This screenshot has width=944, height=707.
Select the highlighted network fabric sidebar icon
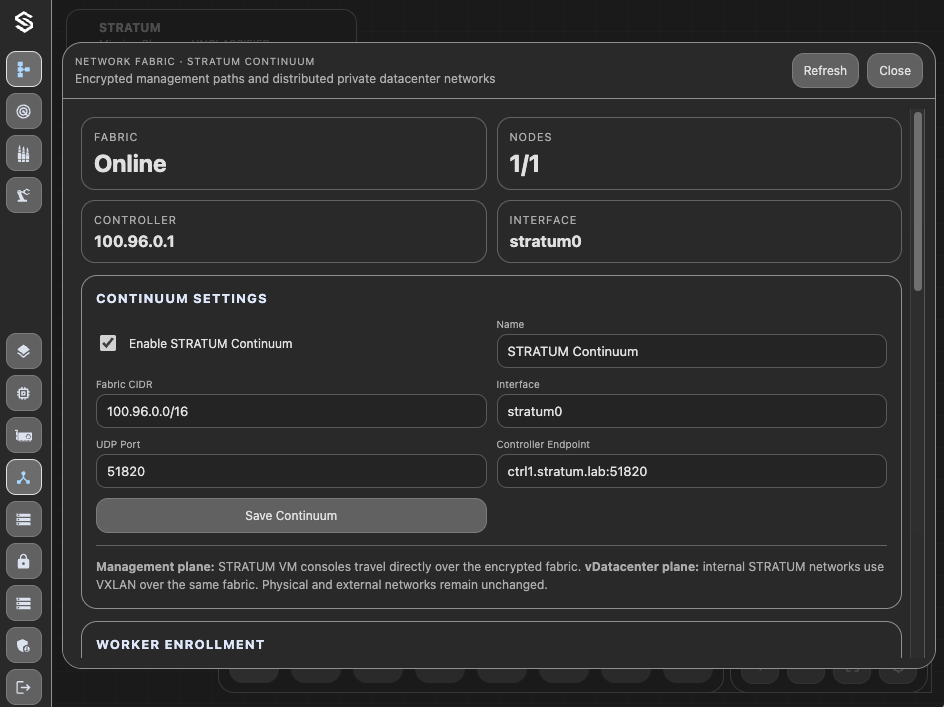pos(23,478)
